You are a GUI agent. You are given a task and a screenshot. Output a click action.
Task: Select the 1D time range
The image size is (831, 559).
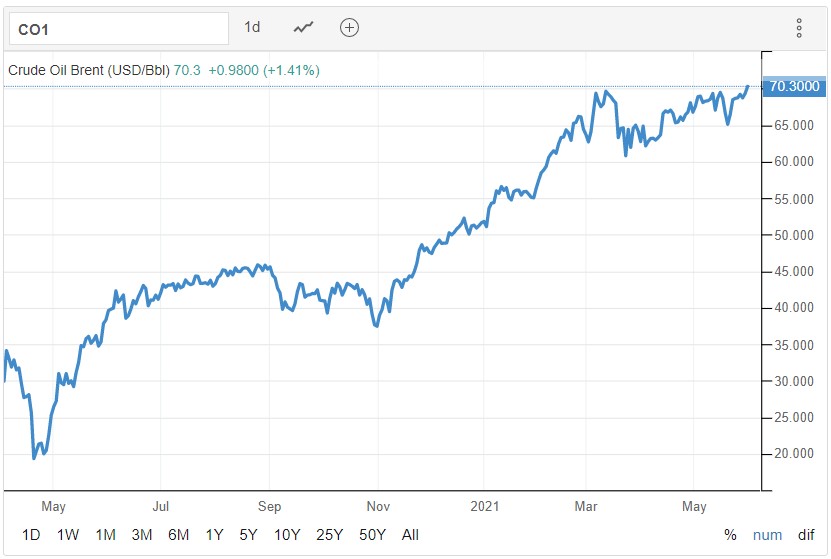coord(31,535)
